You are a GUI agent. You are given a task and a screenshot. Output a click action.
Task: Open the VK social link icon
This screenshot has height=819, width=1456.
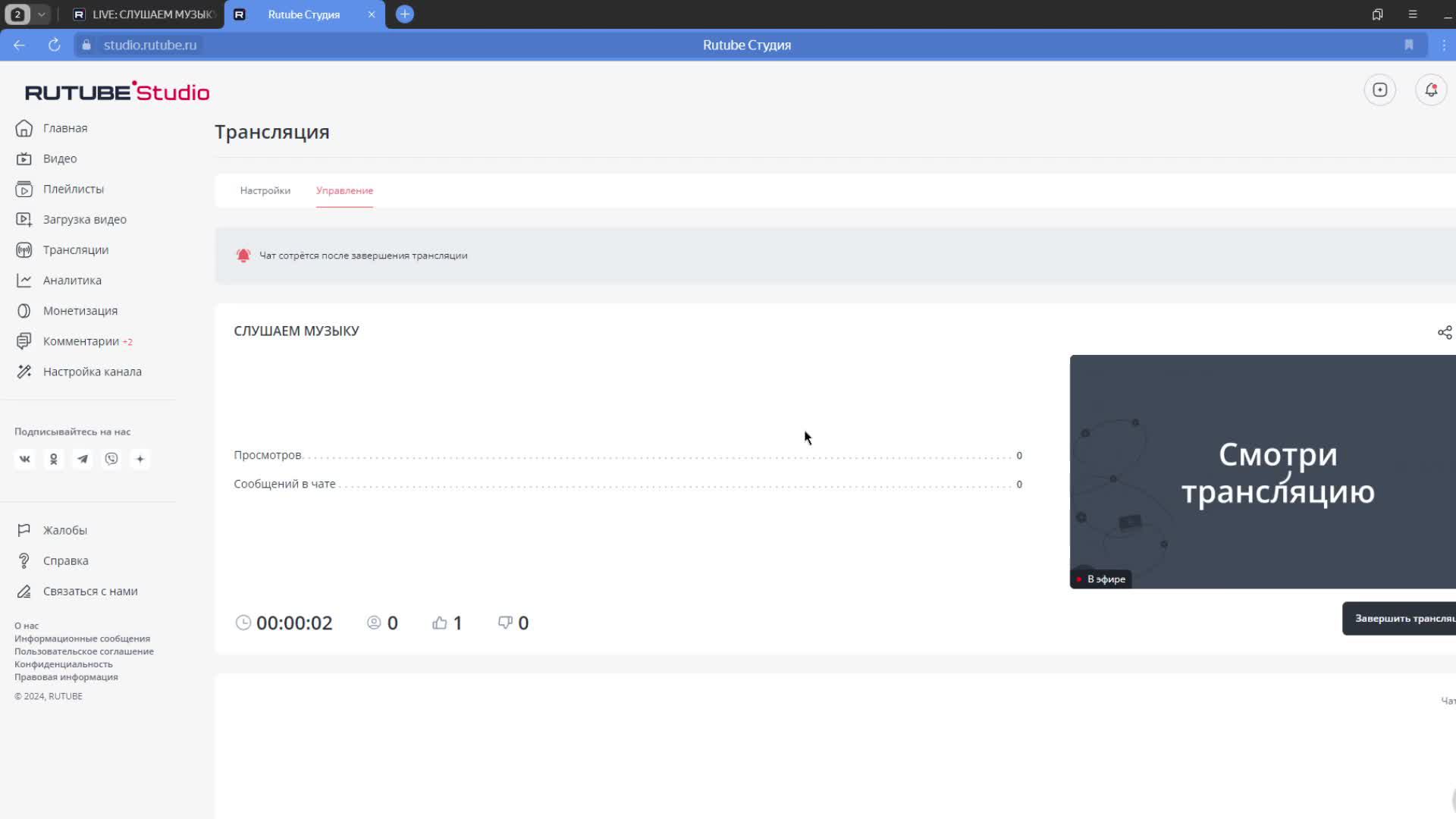tap(25, 460)
